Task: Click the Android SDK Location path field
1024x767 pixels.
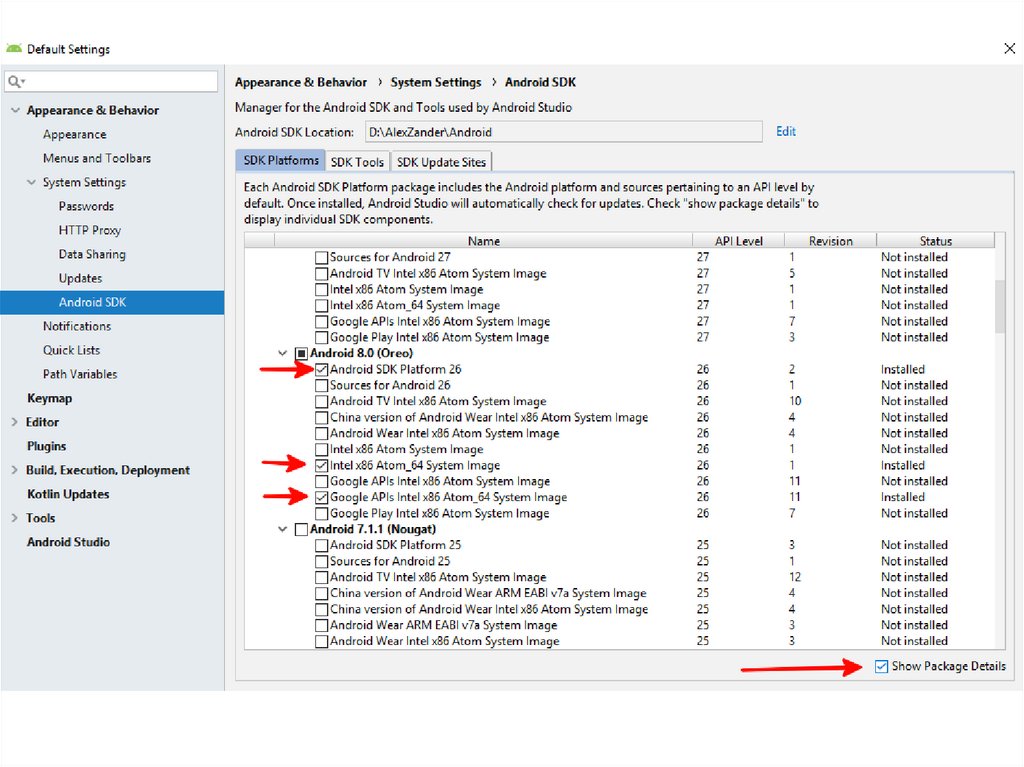Action: pyautogui.click(x=564, y=132)
